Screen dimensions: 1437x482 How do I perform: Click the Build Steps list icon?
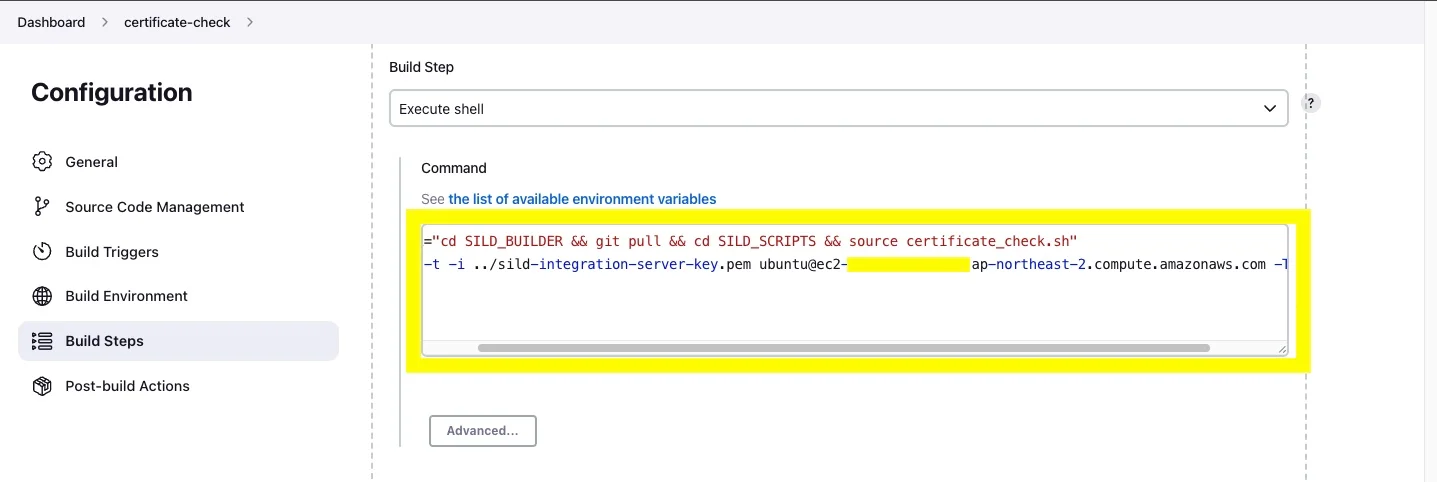click(42, 341)
